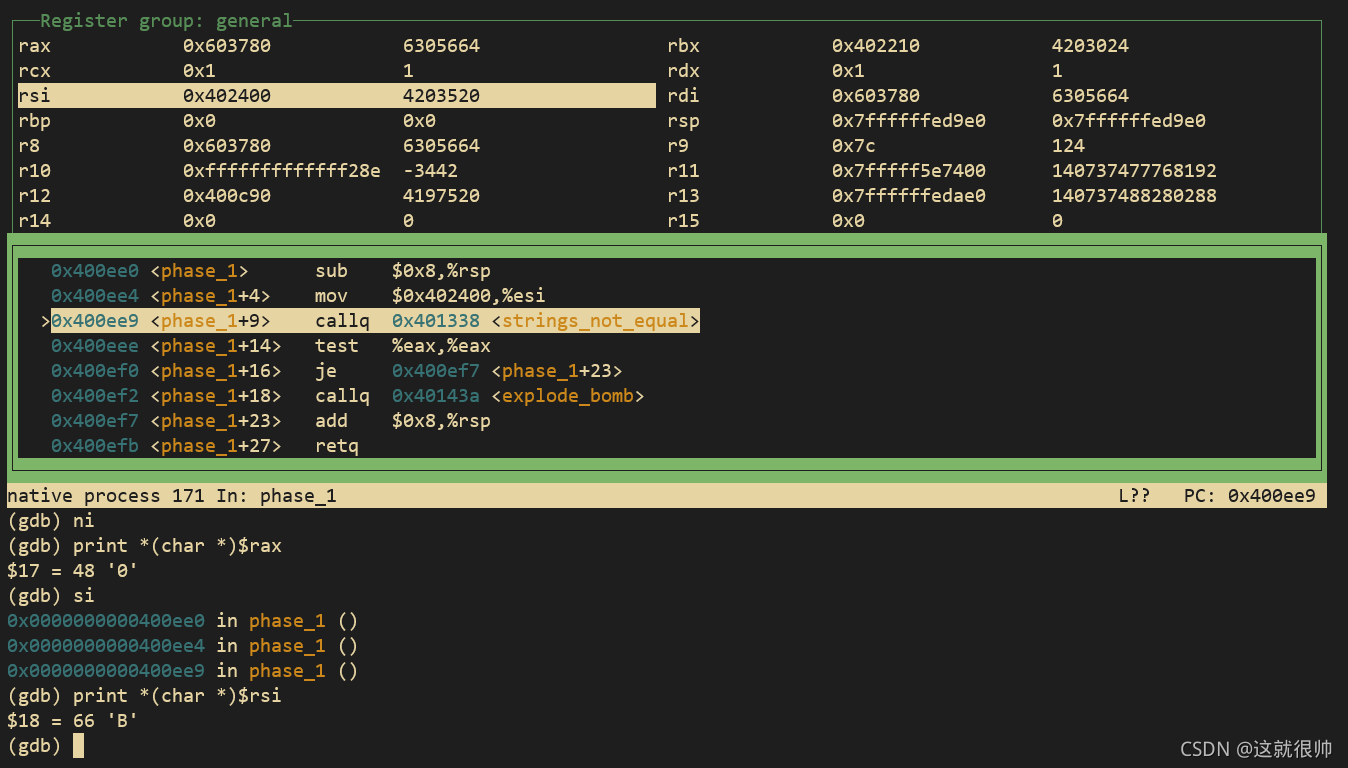Select the rdx register name

tap(683, 71)
